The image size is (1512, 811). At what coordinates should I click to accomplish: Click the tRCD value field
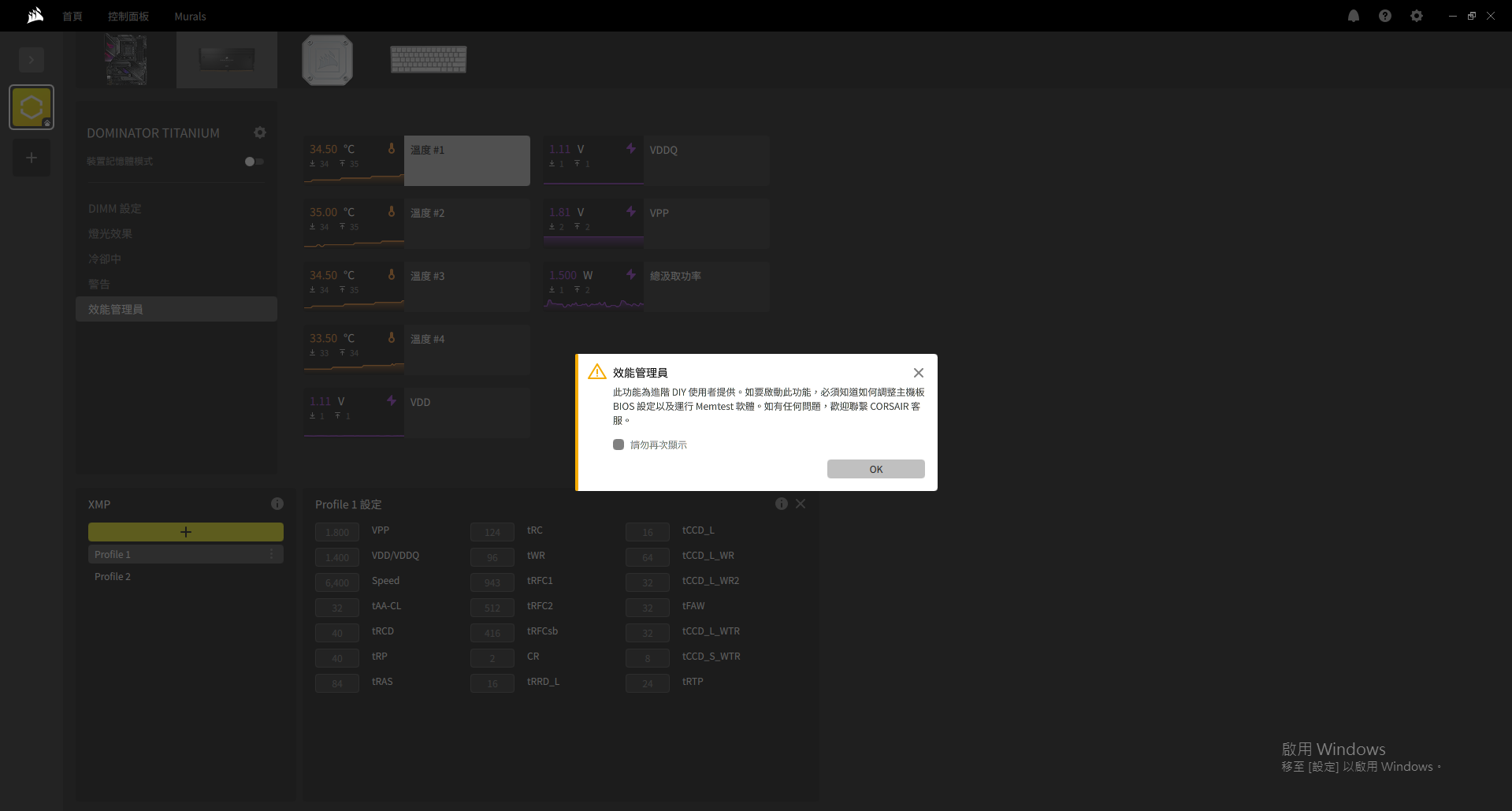pyautogui.click(x=337, y=633)
